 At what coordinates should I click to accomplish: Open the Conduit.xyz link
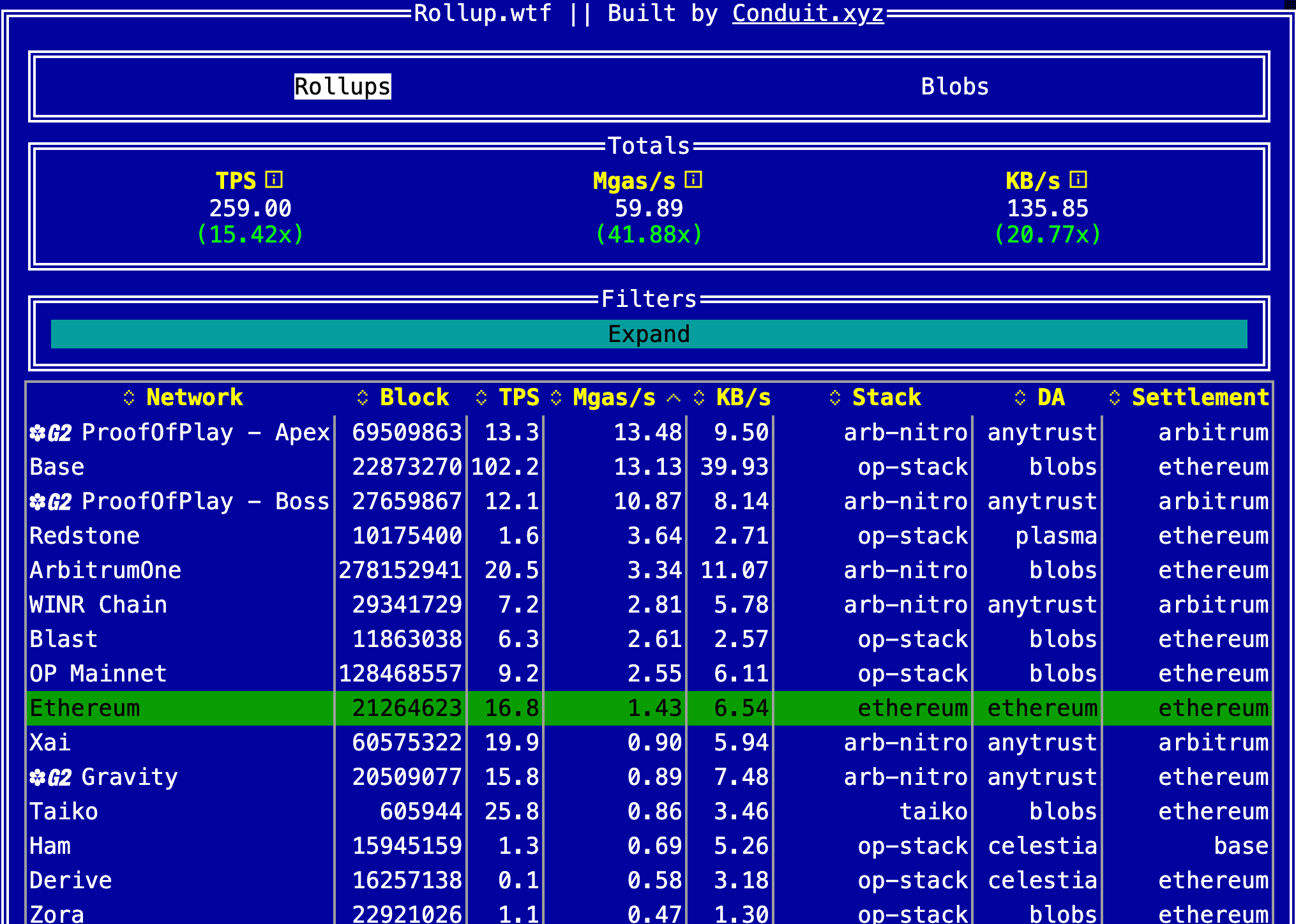pyautogui.click(x=808, y=13)
